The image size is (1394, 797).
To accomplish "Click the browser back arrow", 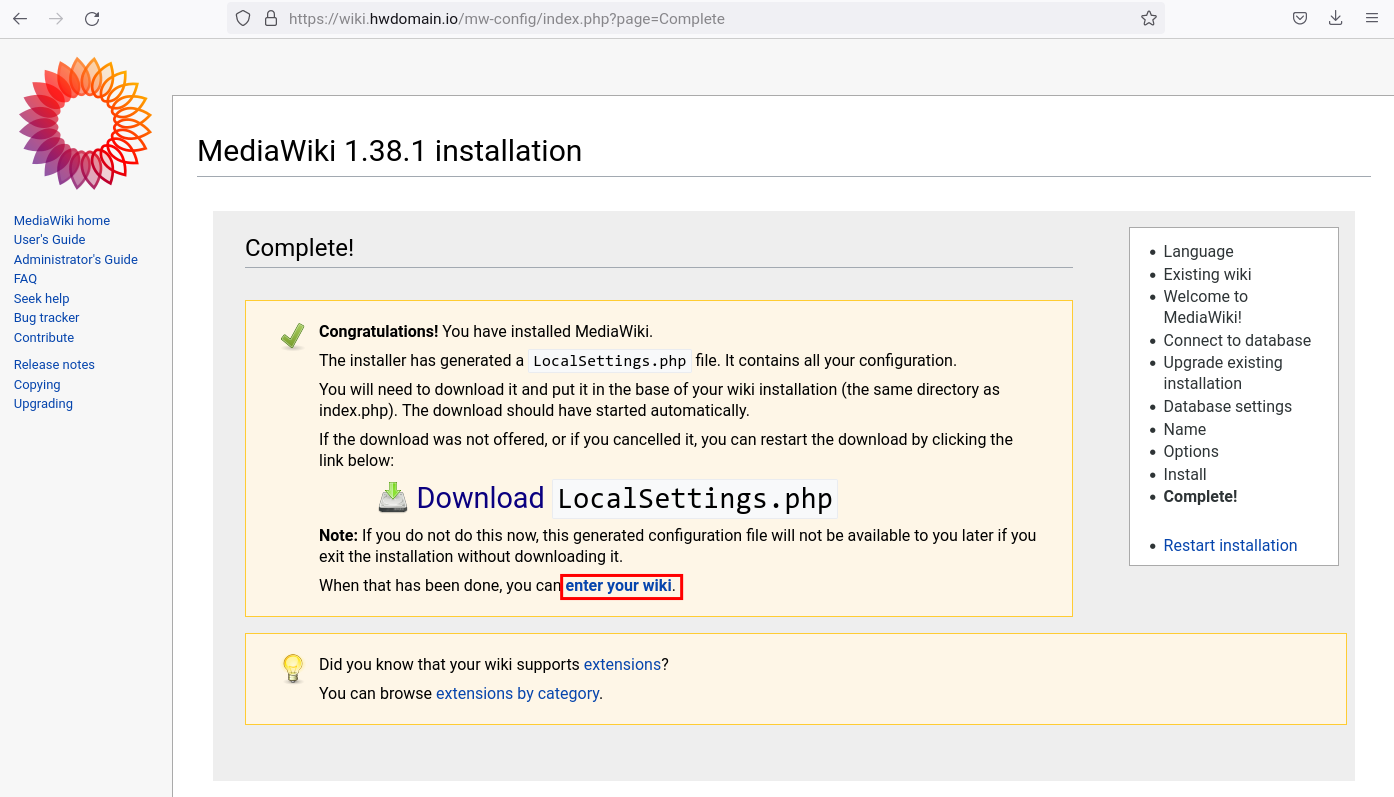I will point(20,18).
